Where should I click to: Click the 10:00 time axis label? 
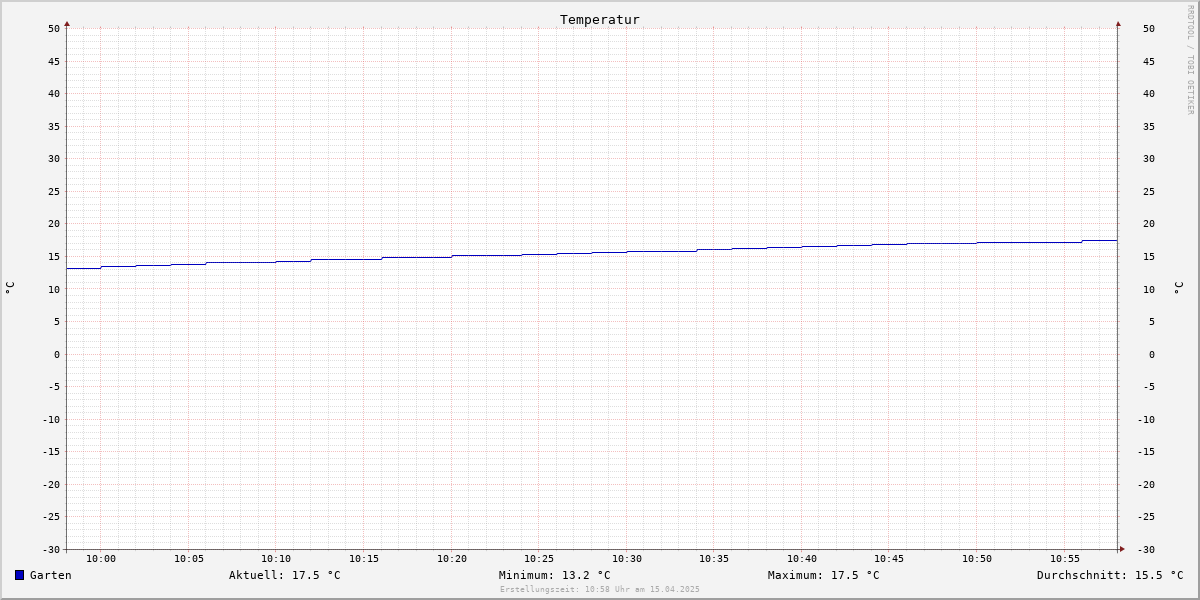click(101, 559)
